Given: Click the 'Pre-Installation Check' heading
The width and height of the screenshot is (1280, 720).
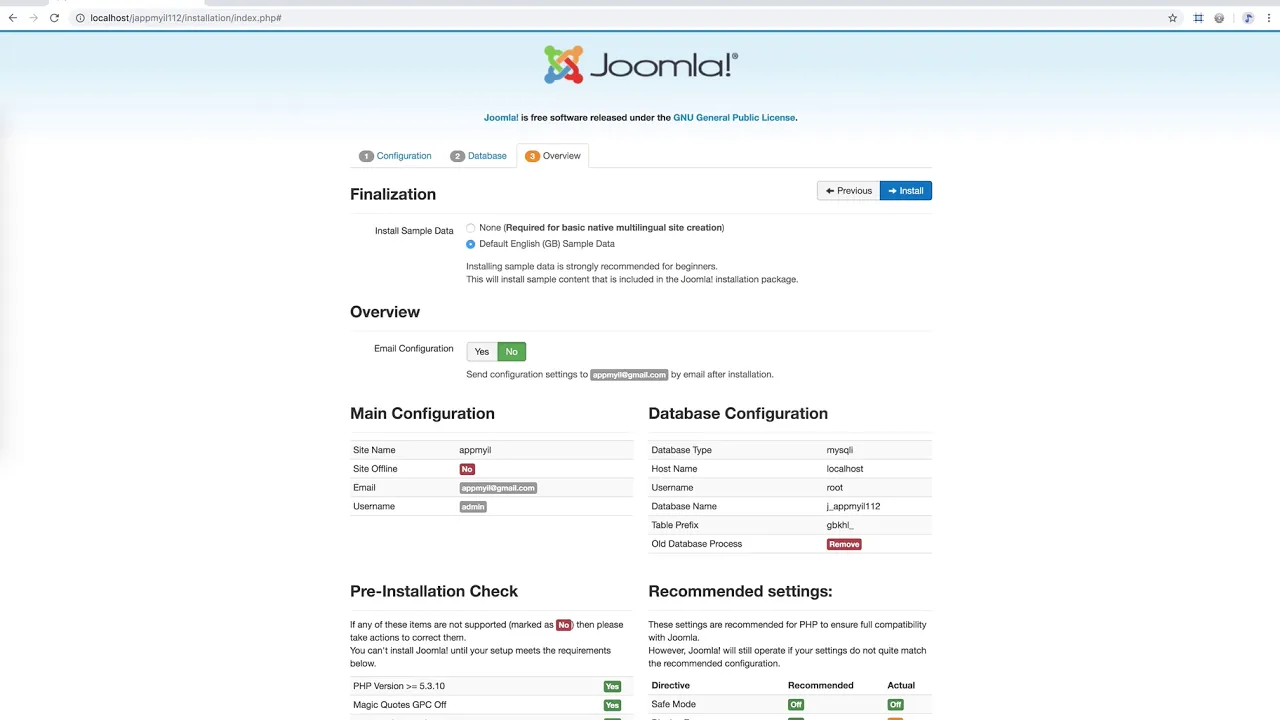Looking at the screenshot, I should [x=434, y=592].
